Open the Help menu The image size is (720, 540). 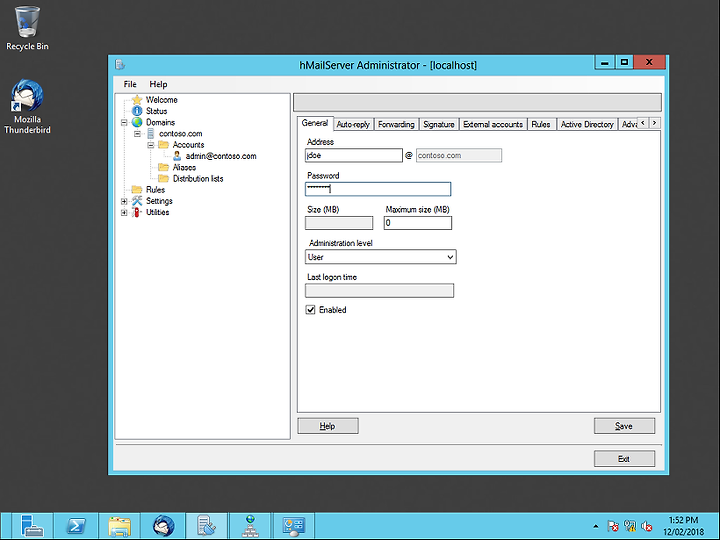pos(158,84)
